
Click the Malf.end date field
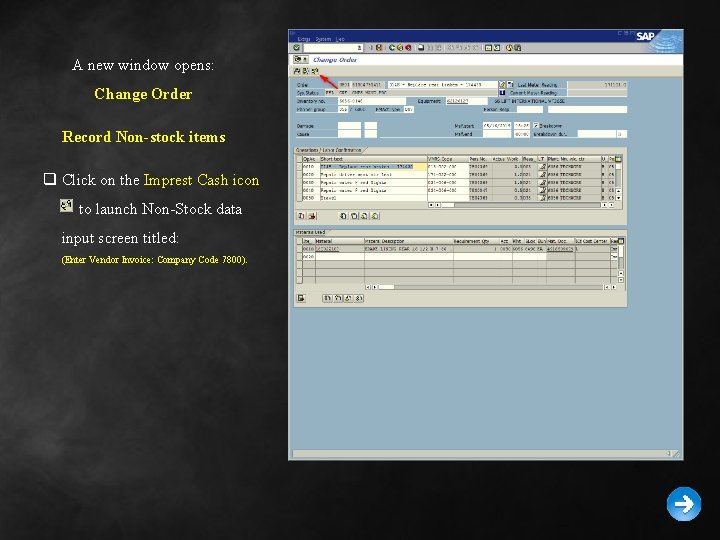pyautogui.click(x=496, y=134)
